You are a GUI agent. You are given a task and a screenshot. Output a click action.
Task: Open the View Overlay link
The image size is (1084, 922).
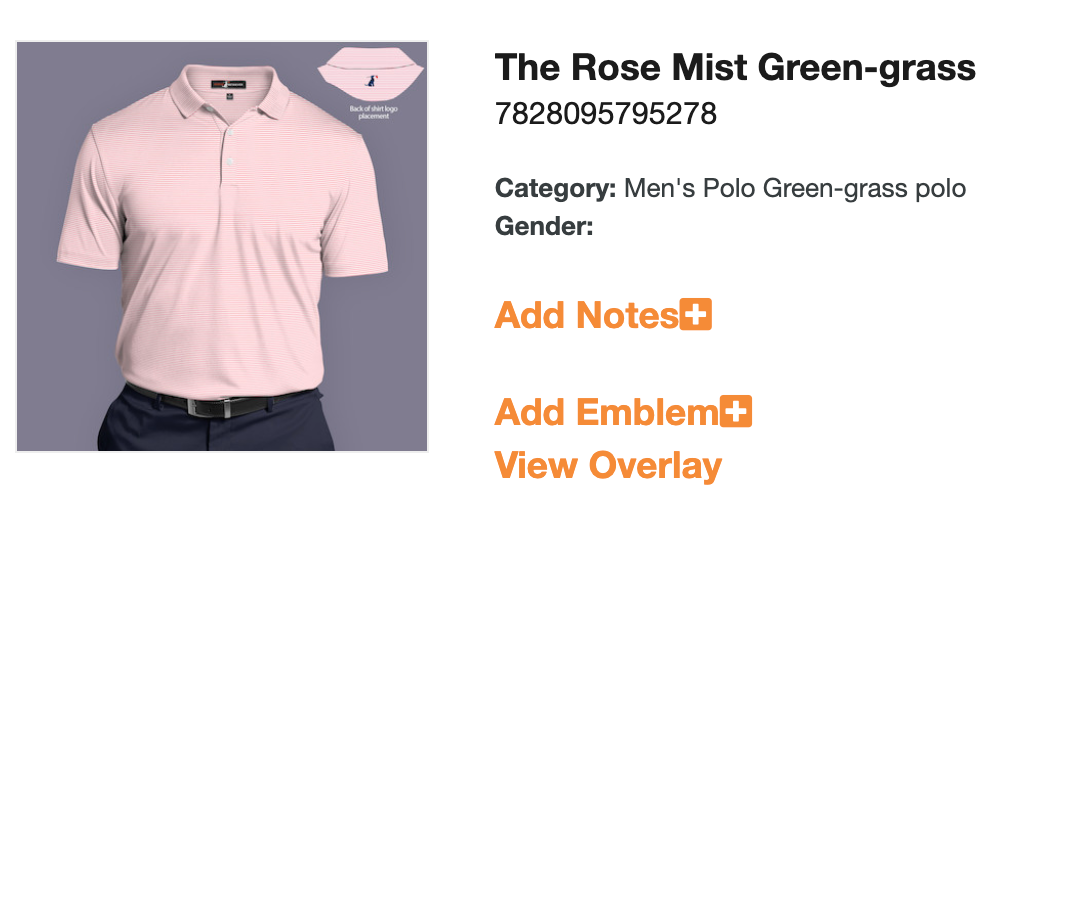click(x=608, y=465)
